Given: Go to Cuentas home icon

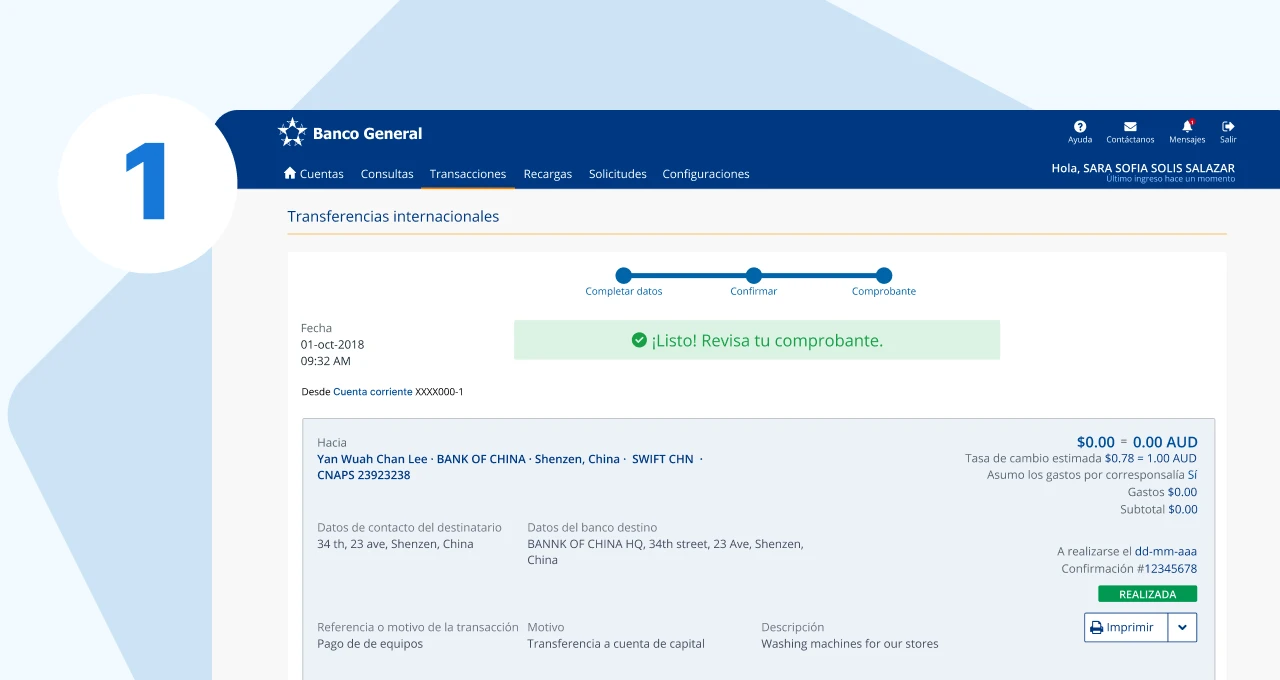Looking at the screenshot, I should pyautogui.click(x=290, y=173).
